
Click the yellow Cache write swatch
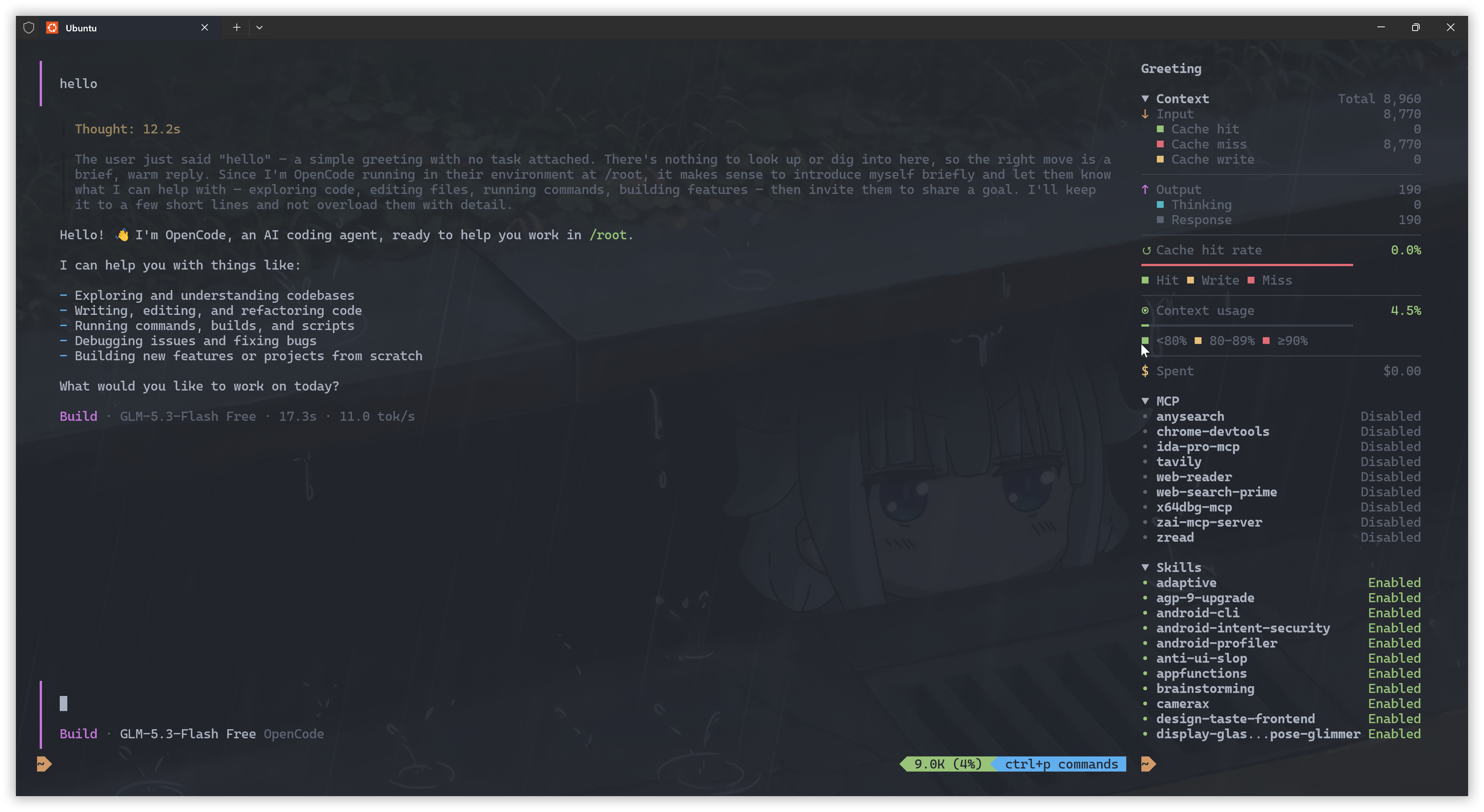pos(1160,159)
